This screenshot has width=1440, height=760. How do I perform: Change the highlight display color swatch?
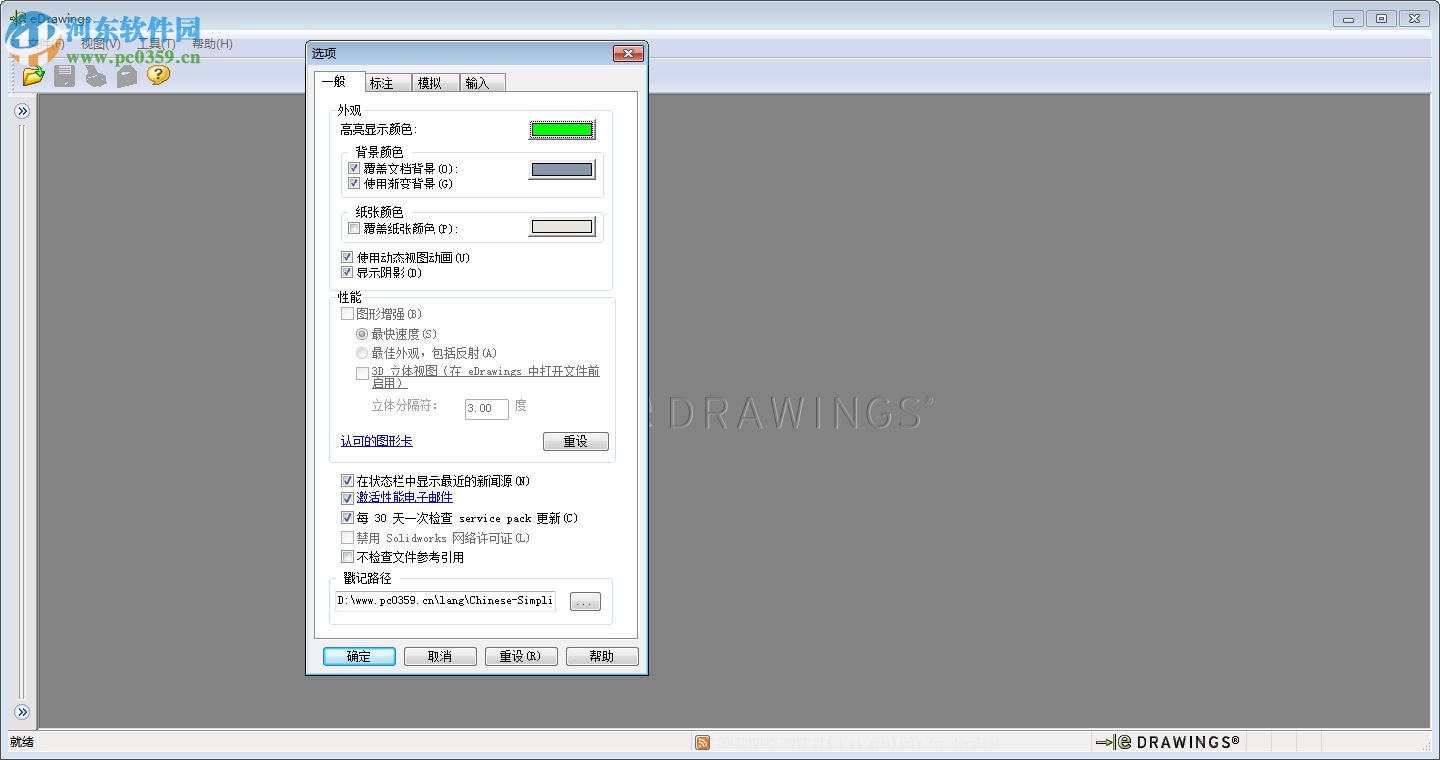(x=561, y=129)
